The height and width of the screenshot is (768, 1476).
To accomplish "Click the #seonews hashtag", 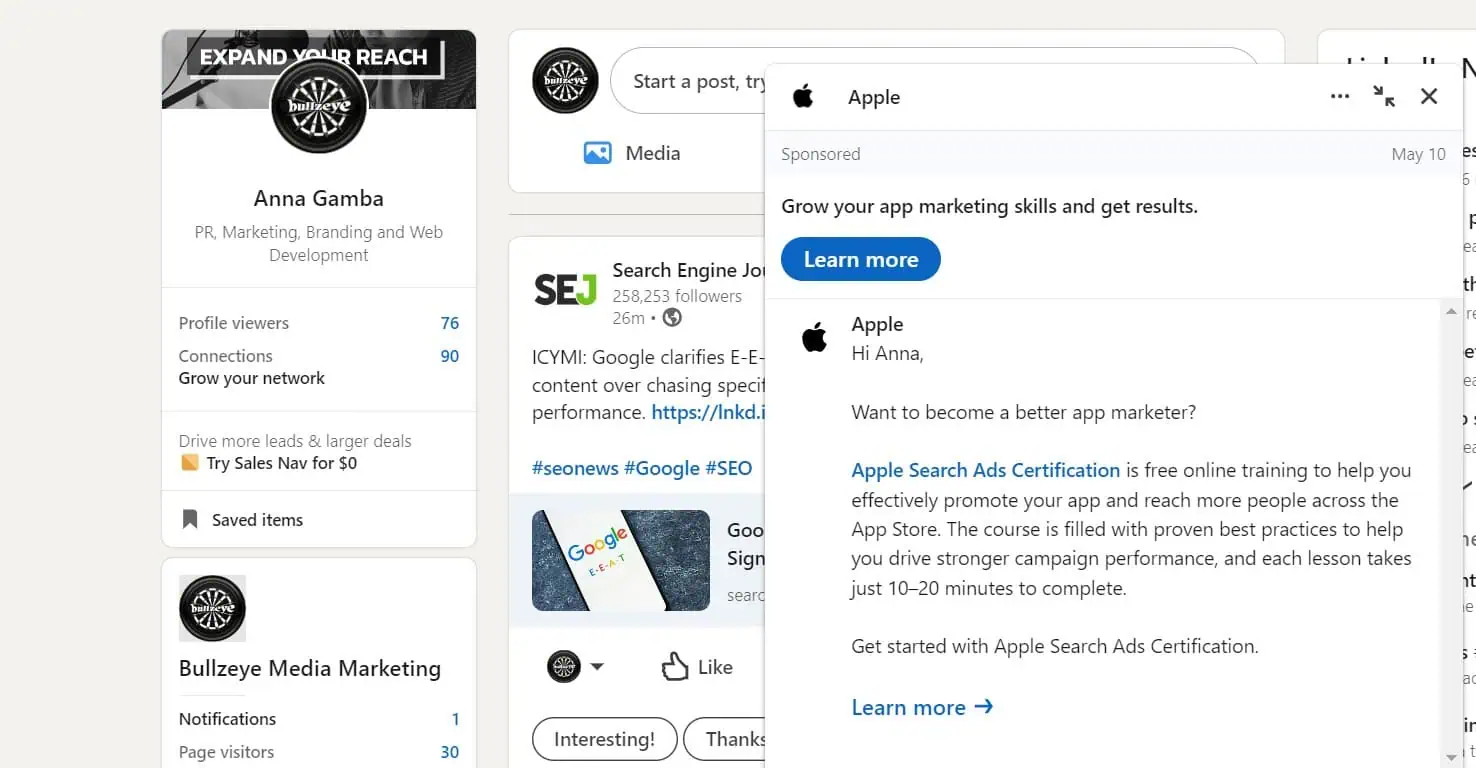I will coord(575,468).
